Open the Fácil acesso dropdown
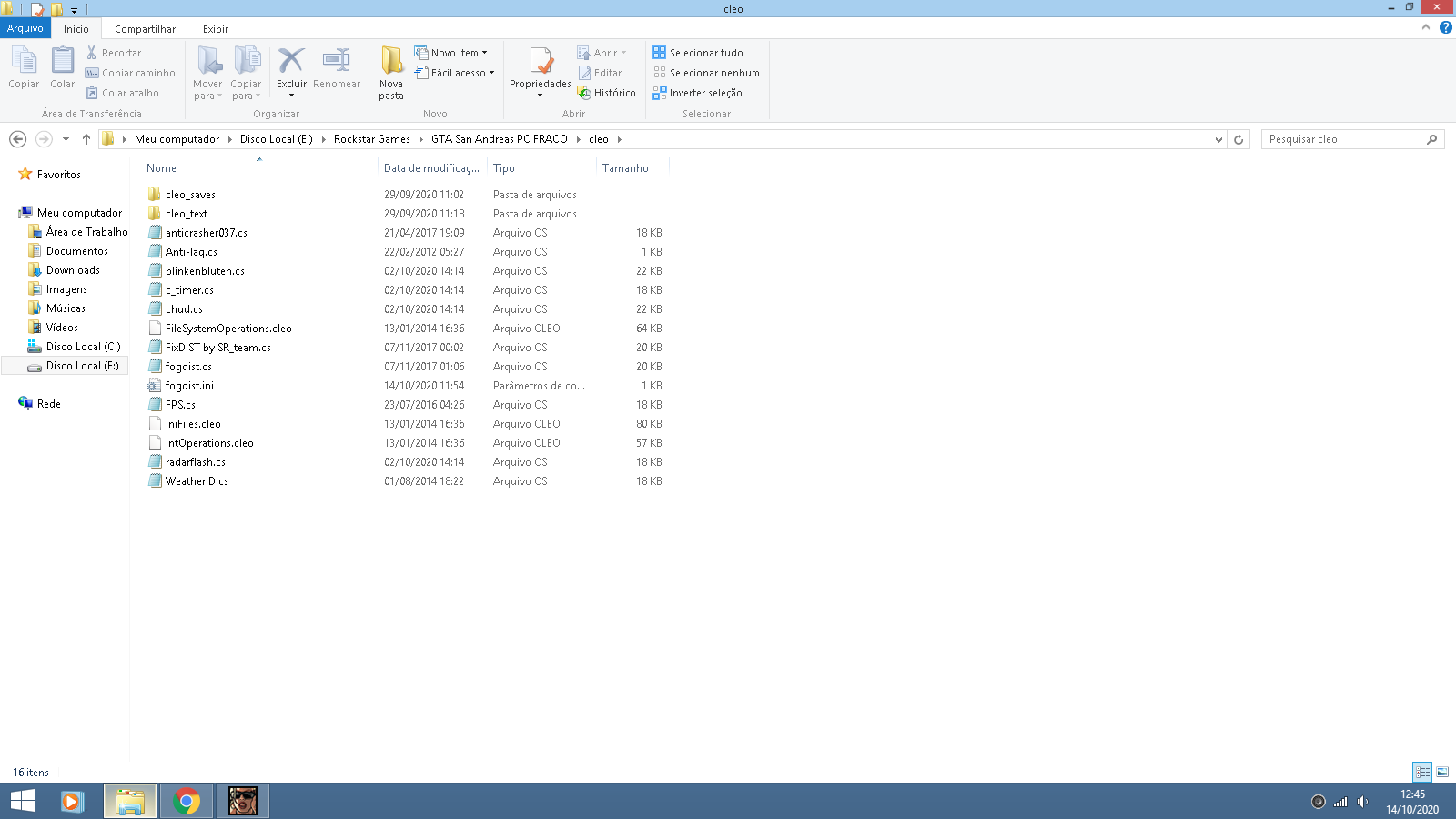 tap(454, 73)
